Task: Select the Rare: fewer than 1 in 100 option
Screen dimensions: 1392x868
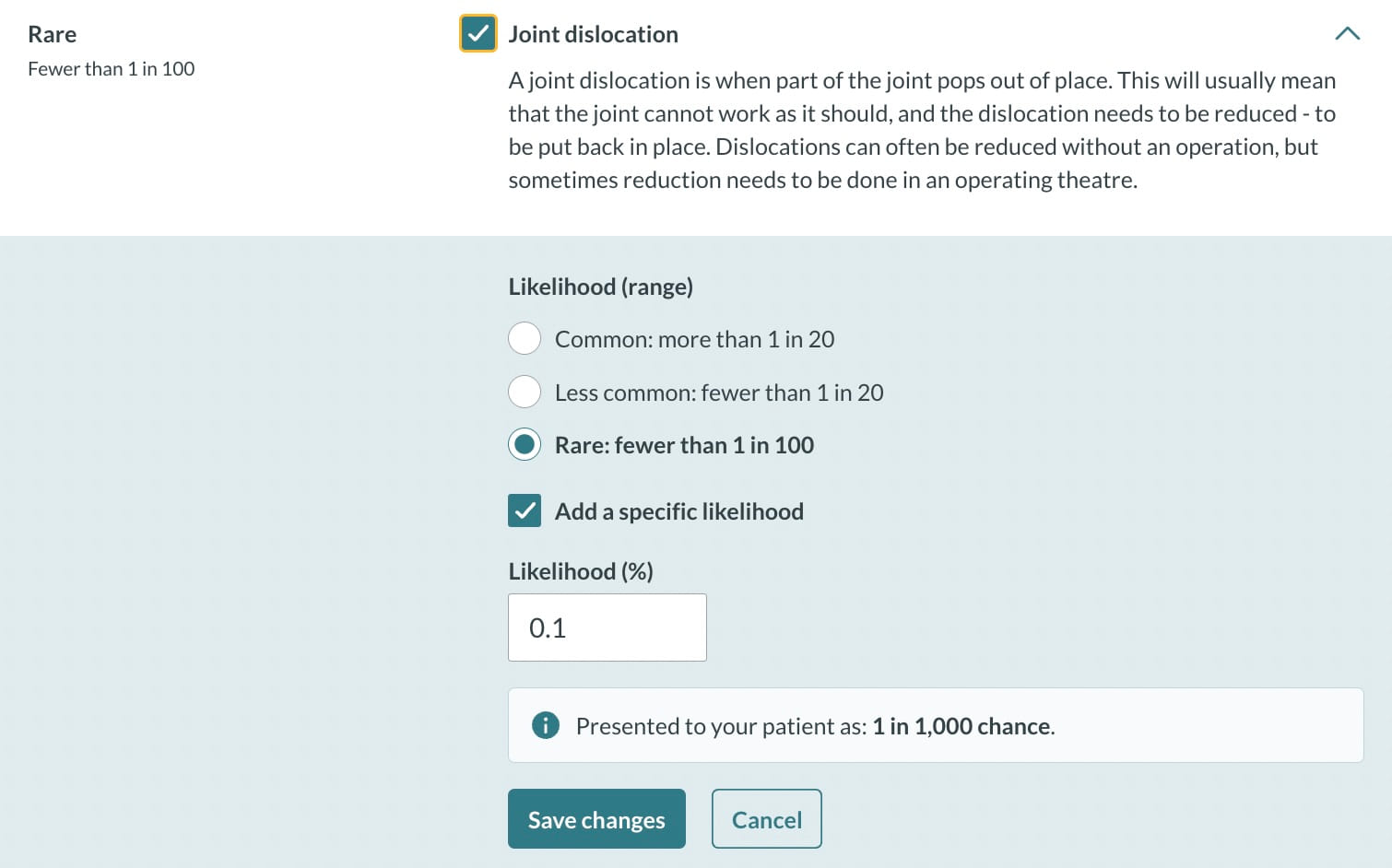Action: point(525,444)
